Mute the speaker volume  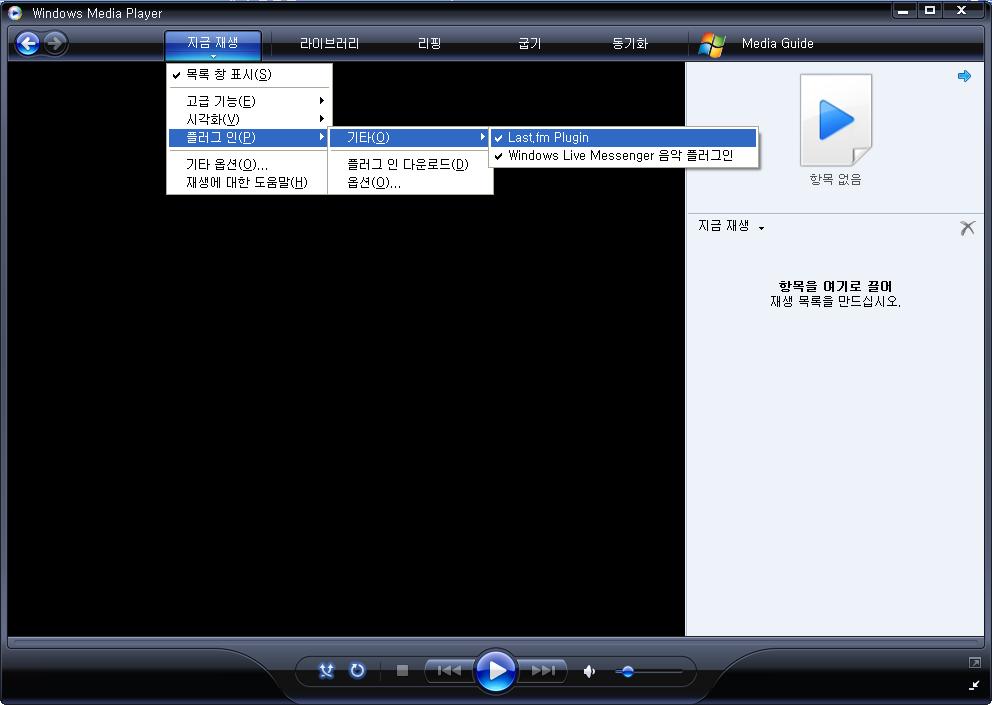pyautogui.click(x=589, y=671)
